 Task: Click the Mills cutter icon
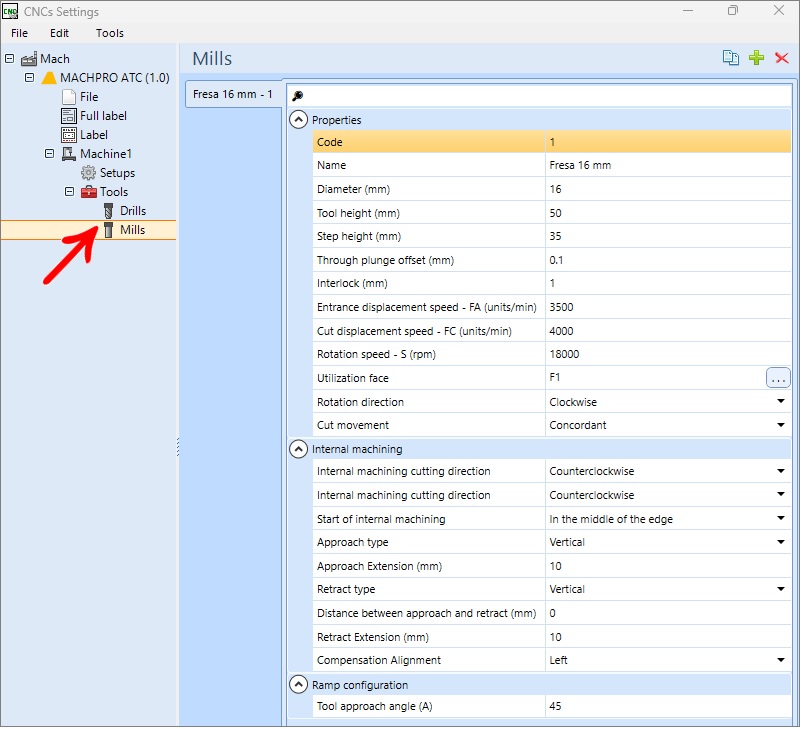tap(108, 230)
